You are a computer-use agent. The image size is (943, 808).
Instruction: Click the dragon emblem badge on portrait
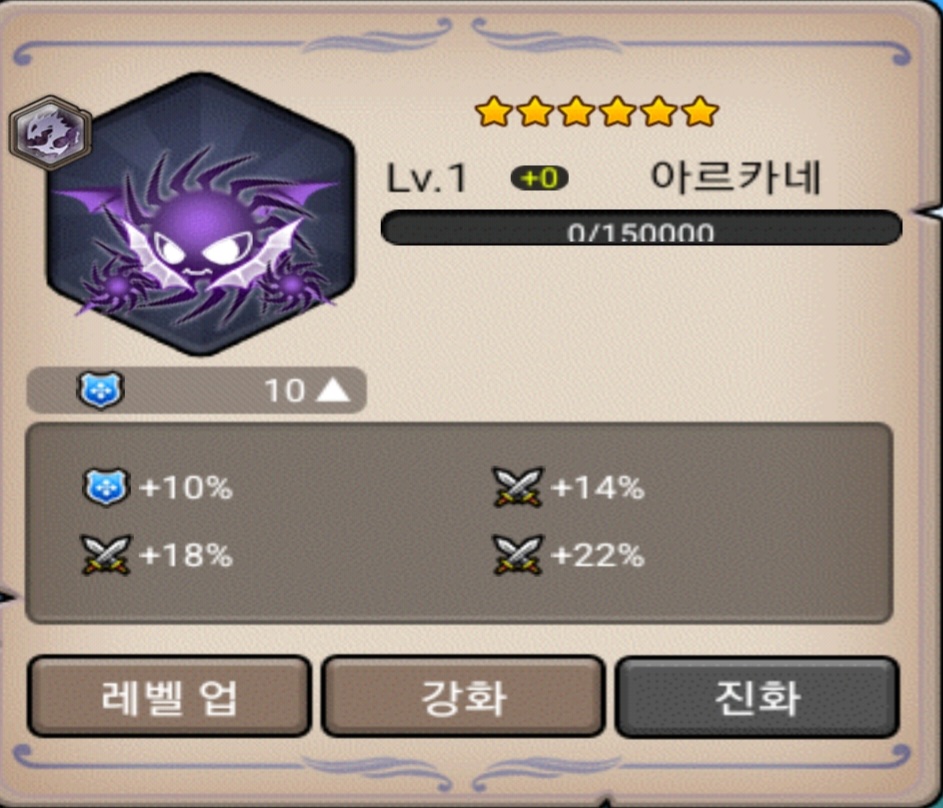tap(51, 132)
